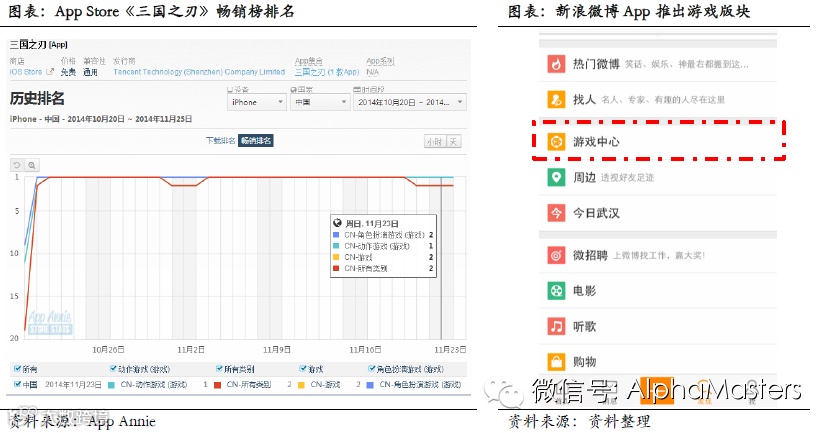Click the 11月9日 axis label
Viewport: 828px width, 433px height.
277,350
